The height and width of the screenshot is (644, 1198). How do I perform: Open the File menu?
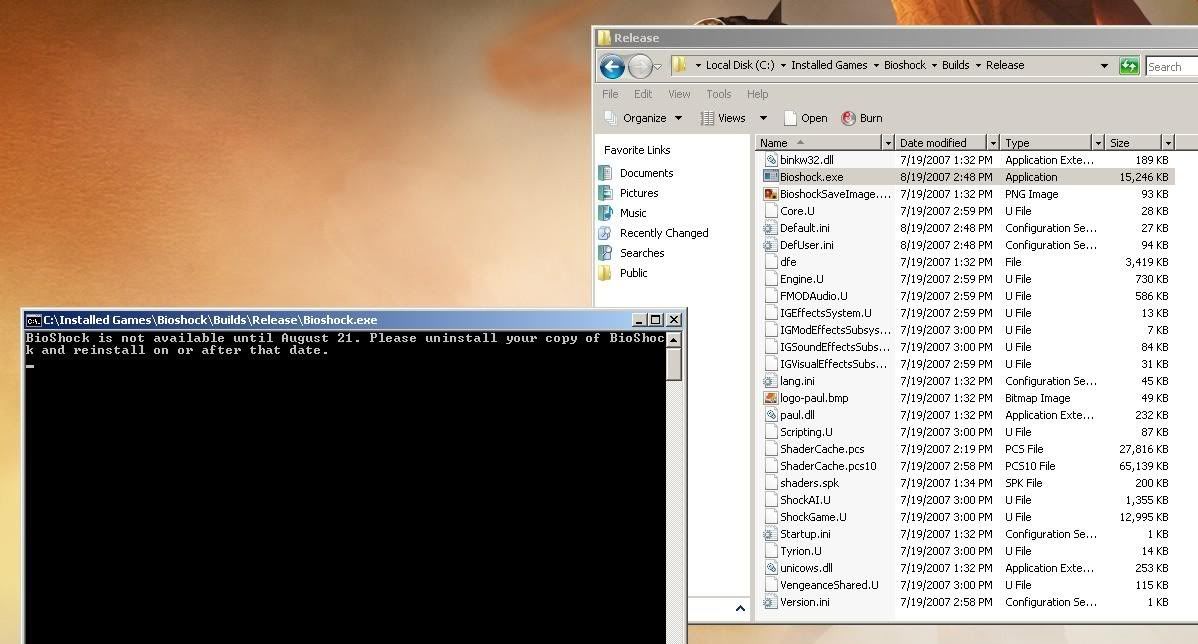coord(610,94)
